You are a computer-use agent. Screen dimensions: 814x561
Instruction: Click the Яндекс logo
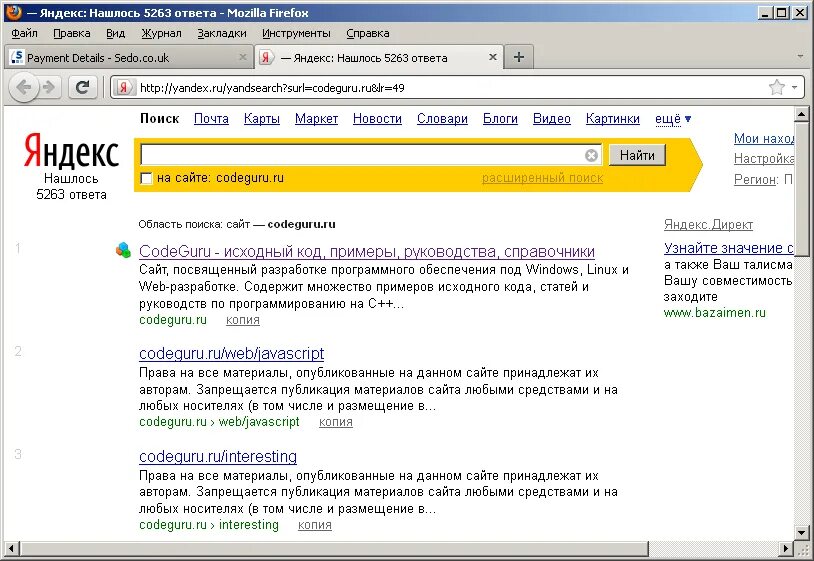(72, 151)
